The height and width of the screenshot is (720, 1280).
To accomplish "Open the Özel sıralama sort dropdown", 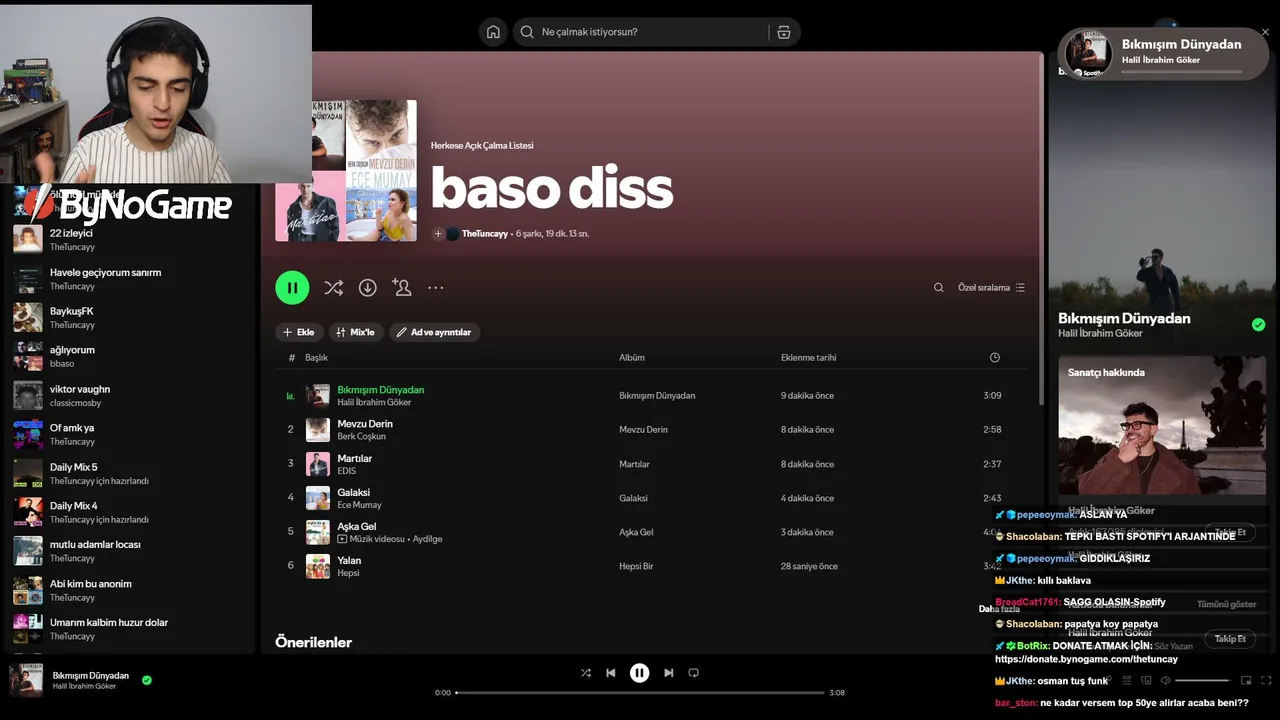I will click(x=992, y=288).
